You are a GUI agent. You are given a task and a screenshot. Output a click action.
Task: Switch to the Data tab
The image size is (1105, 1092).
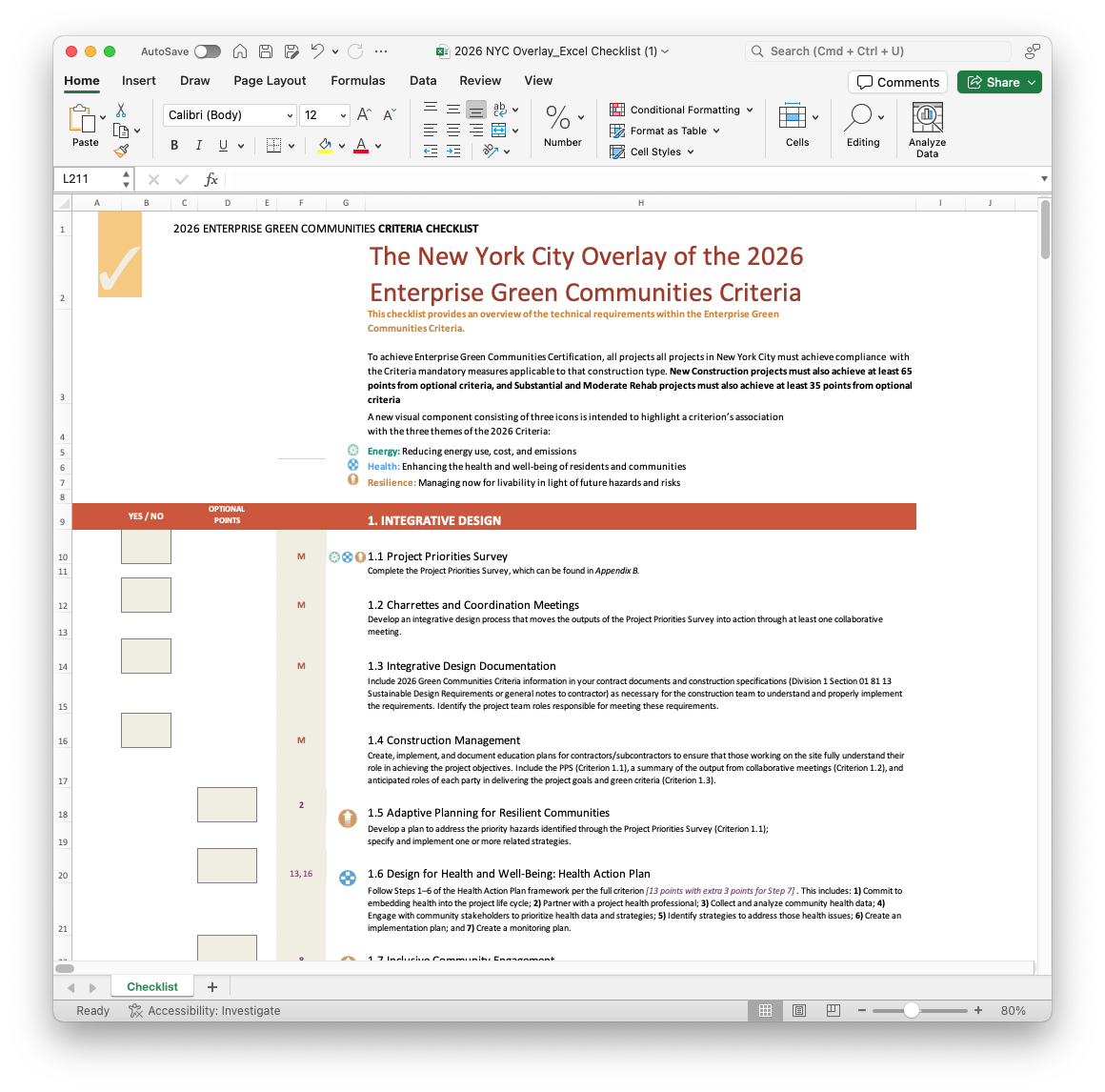[423, 80]
